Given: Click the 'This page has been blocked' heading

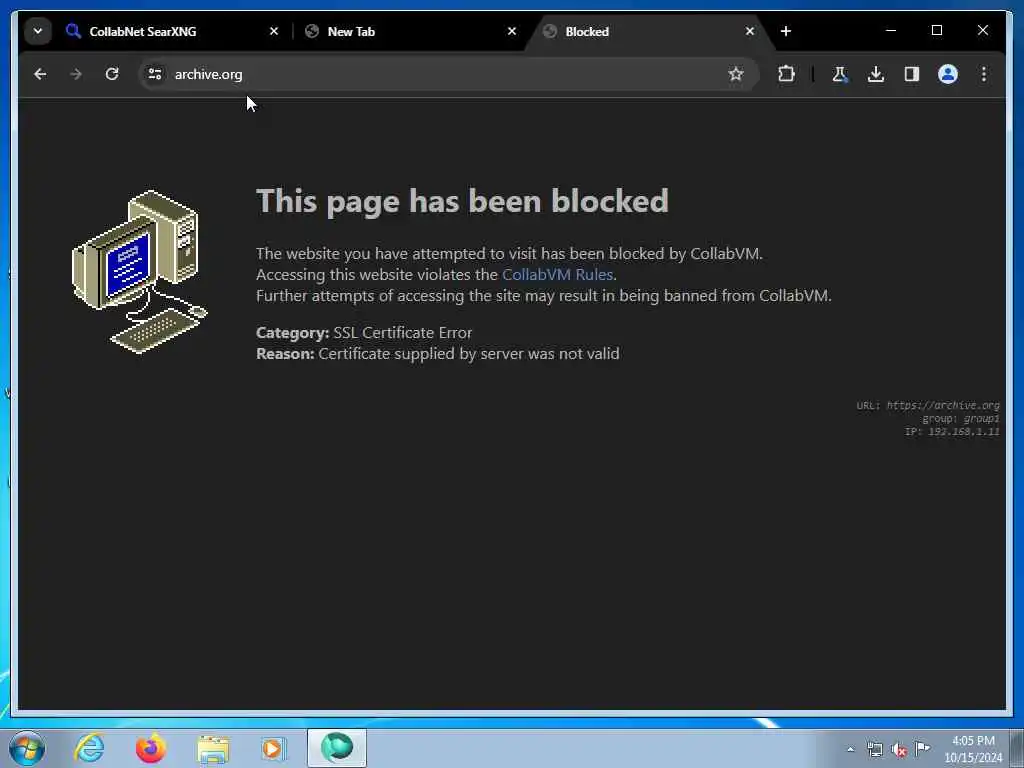Looking at the screenshot, I should pyautogui.click(x=462, y=201).
